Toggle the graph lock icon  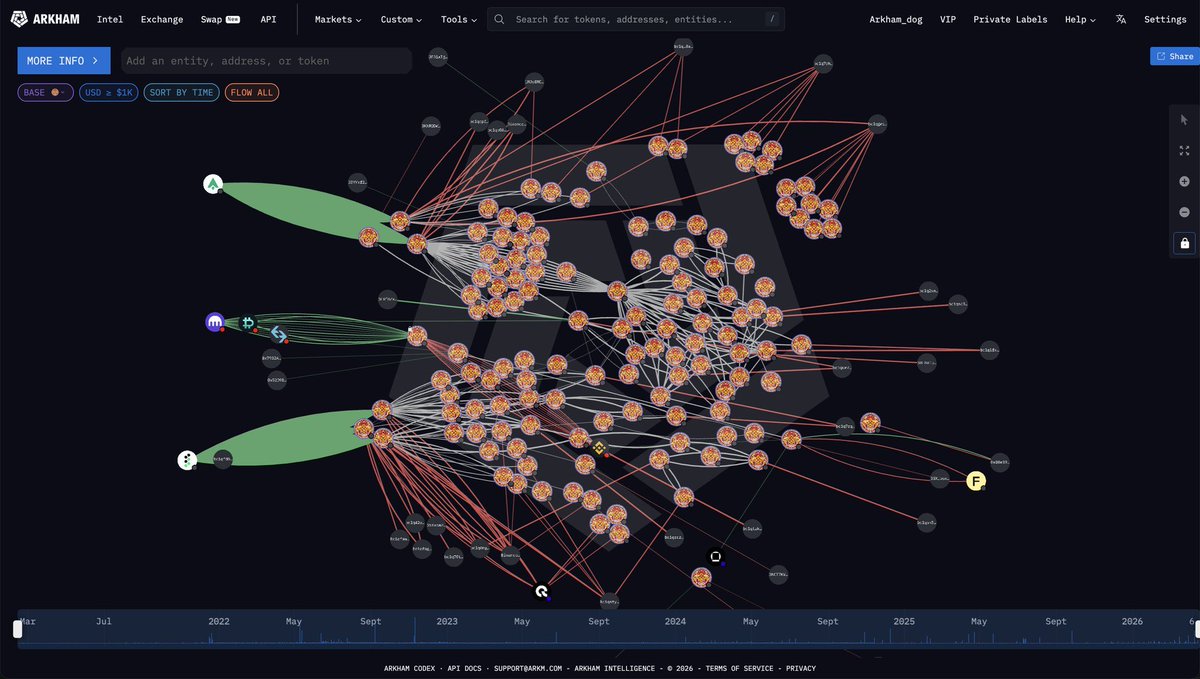(x=1184, y=243)
